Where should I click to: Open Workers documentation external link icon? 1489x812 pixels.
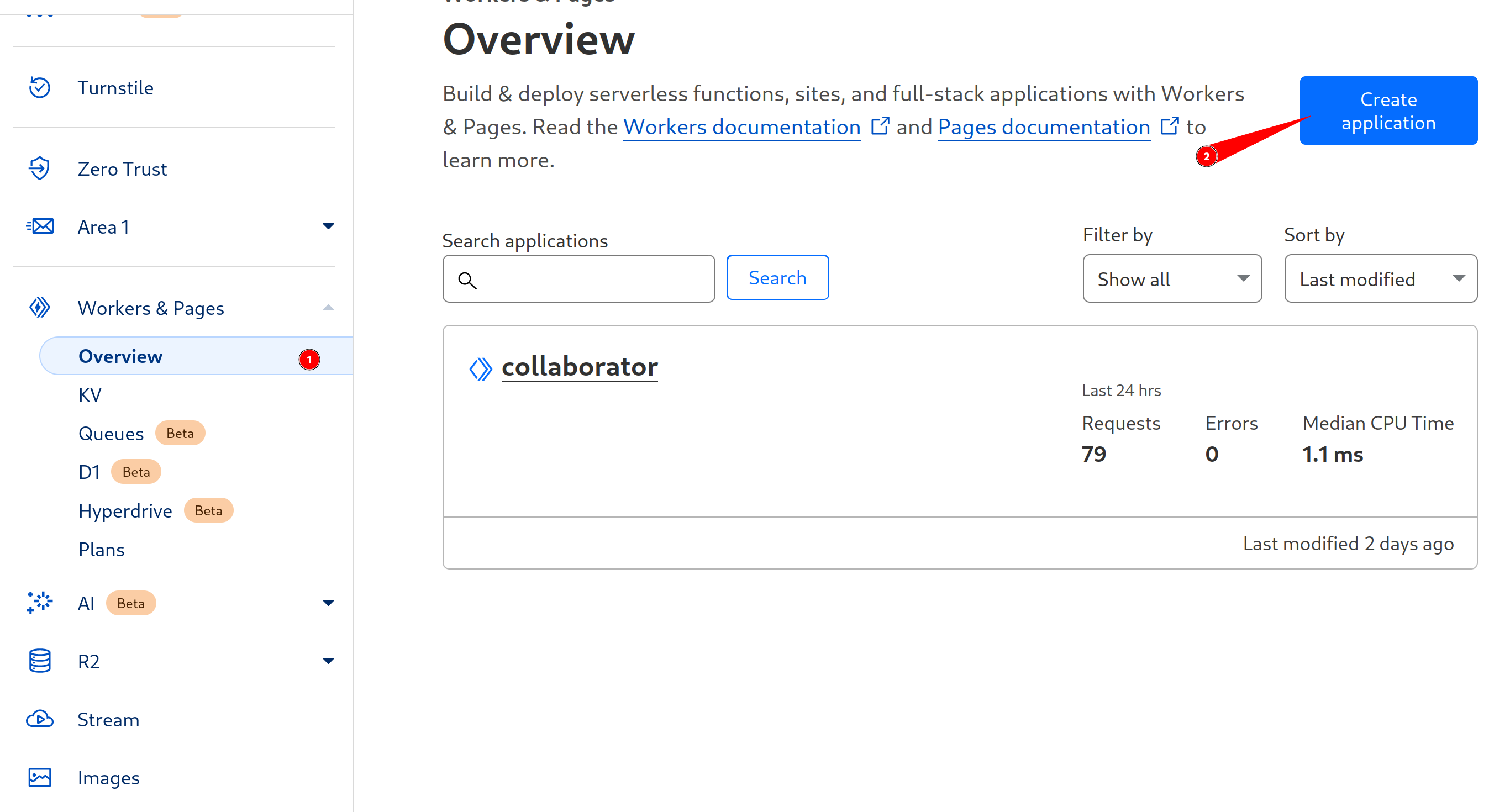pyautogui.click(x=880, y=126)
